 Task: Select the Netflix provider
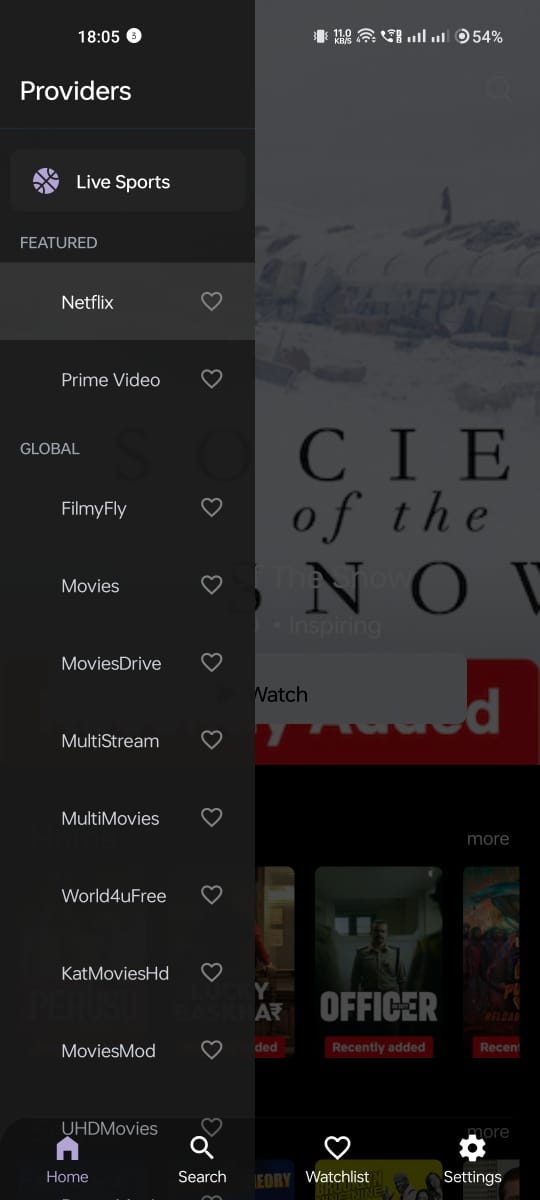pos(127,301)
